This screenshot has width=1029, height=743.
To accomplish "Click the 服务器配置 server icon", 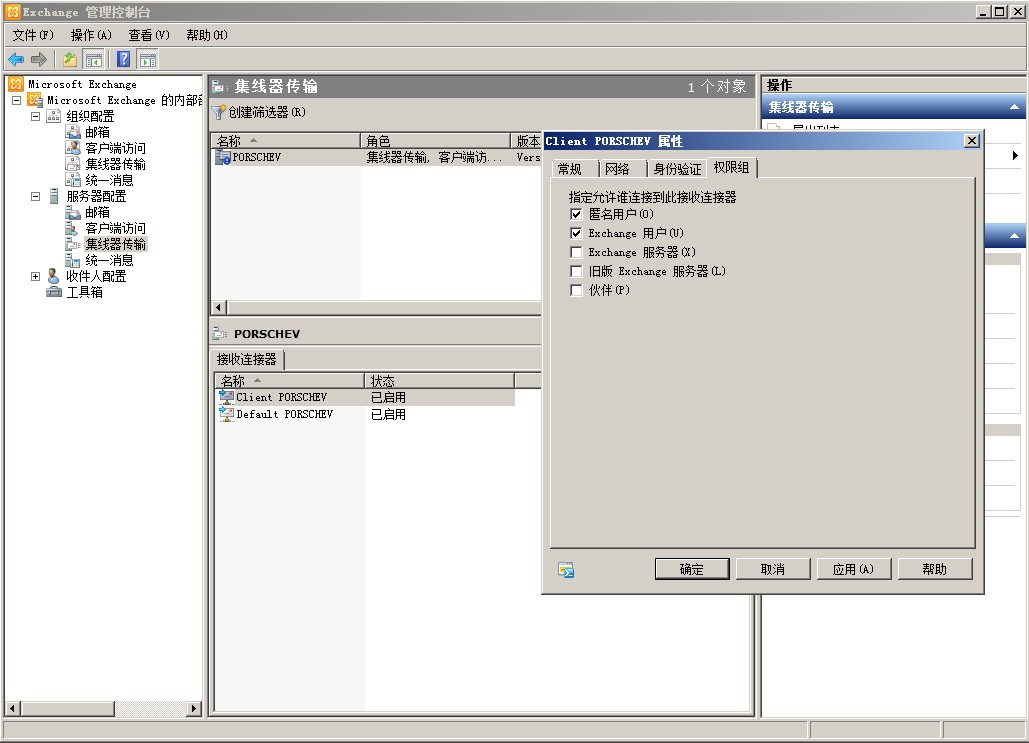I will point(54,196).
